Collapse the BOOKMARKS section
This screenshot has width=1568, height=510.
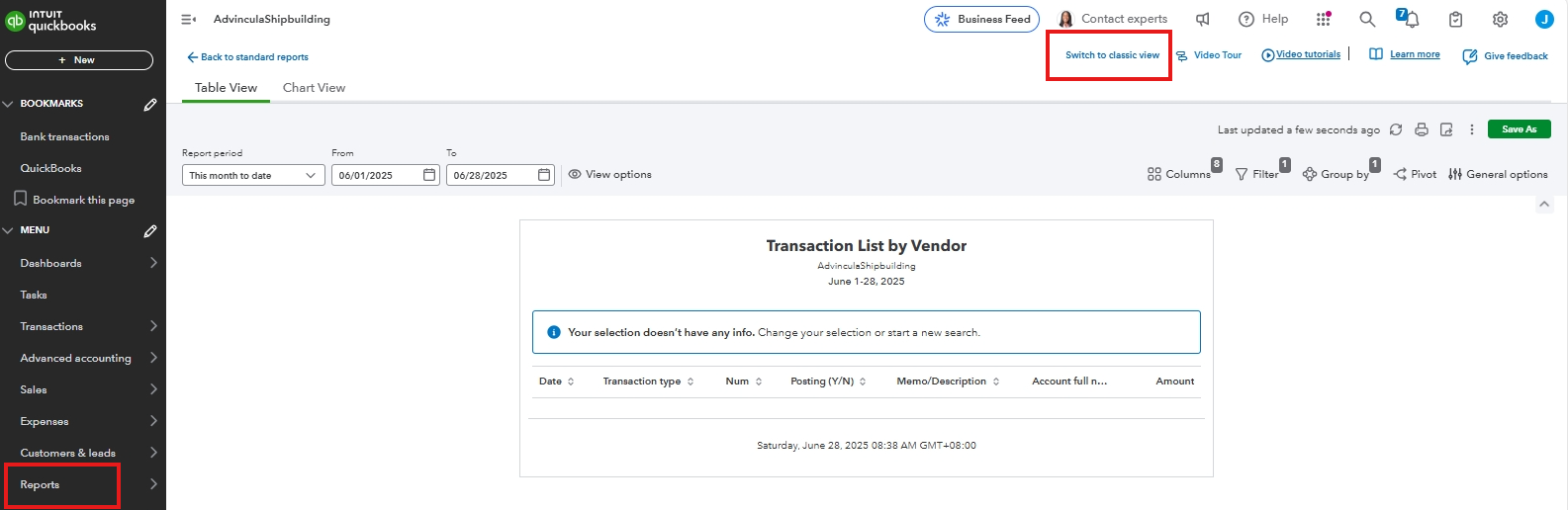click(x=9, y=104)
